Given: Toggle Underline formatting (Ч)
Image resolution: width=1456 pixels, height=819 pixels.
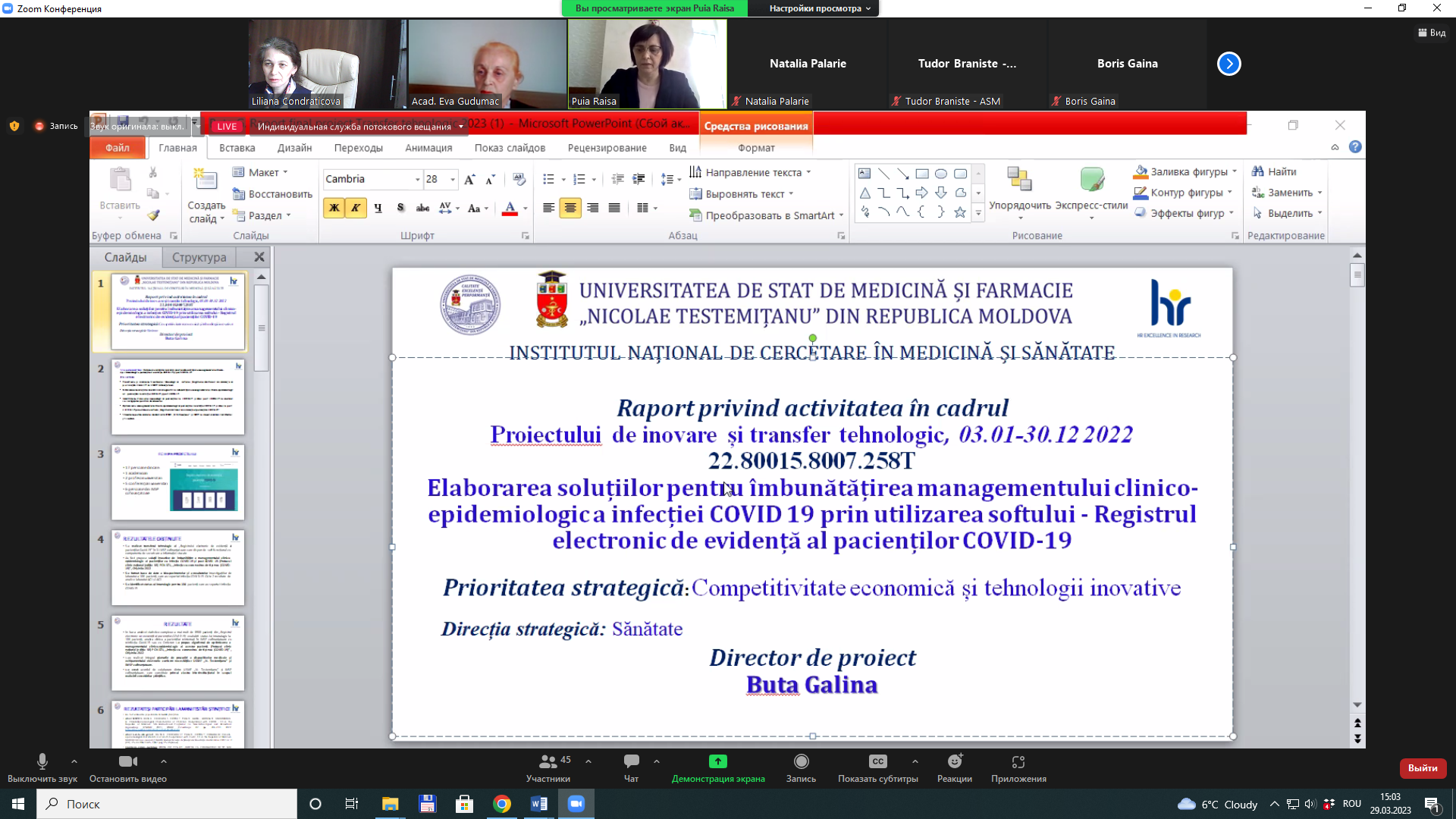Looking at the screenshot, I should point(378,209).
